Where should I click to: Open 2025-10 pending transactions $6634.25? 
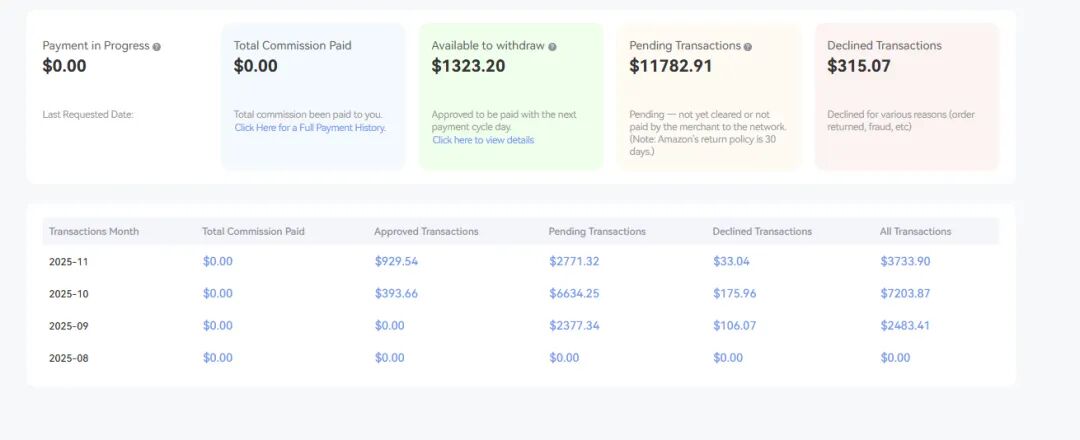(573, 293)
